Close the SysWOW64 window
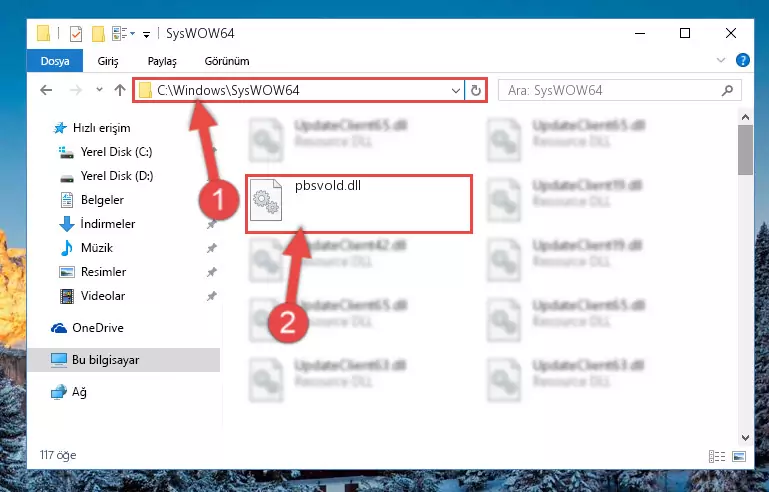 (731, 33)
